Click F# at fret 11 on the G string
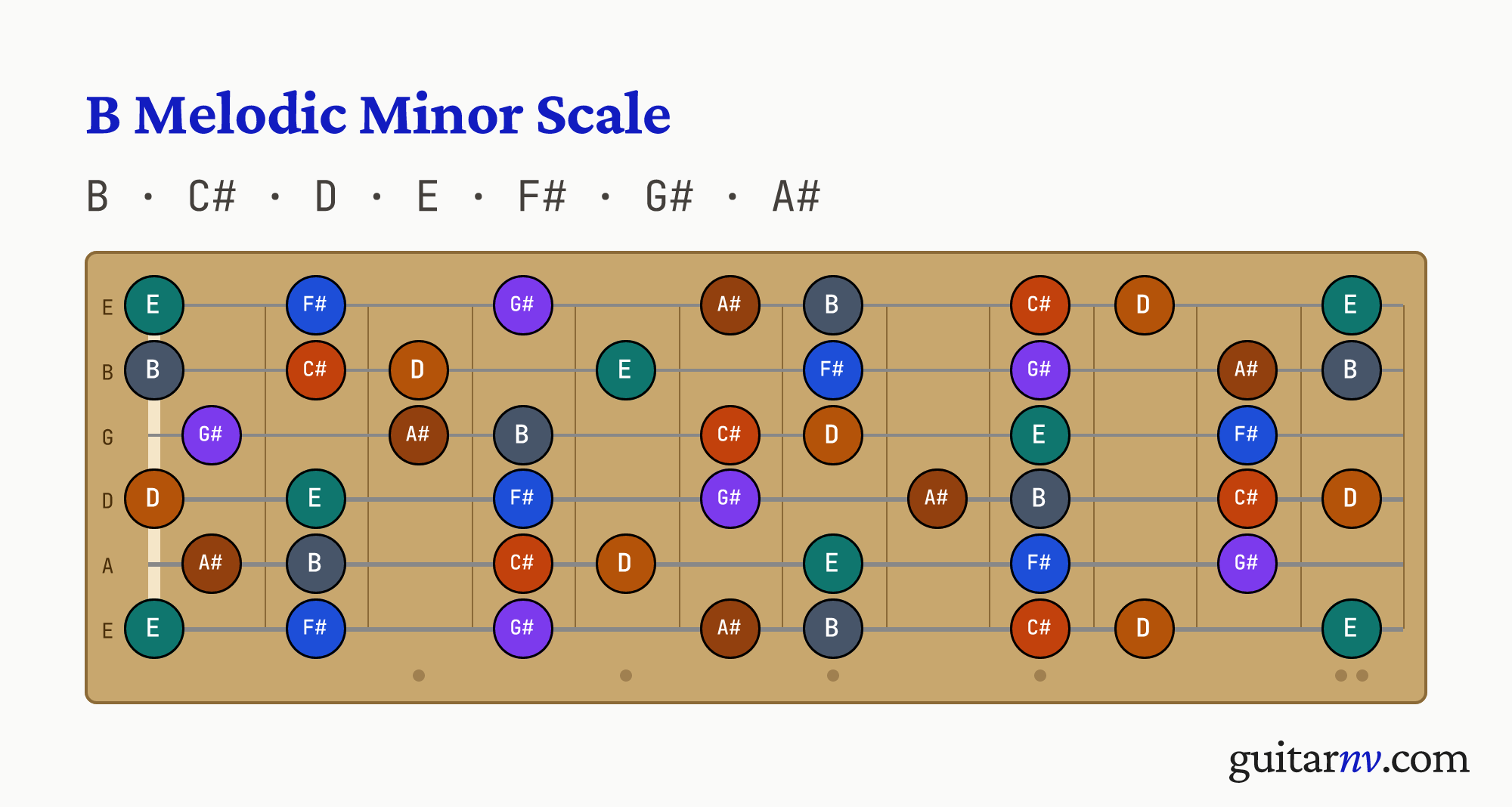This screenshot has height=807, width=1512. 1247,435
